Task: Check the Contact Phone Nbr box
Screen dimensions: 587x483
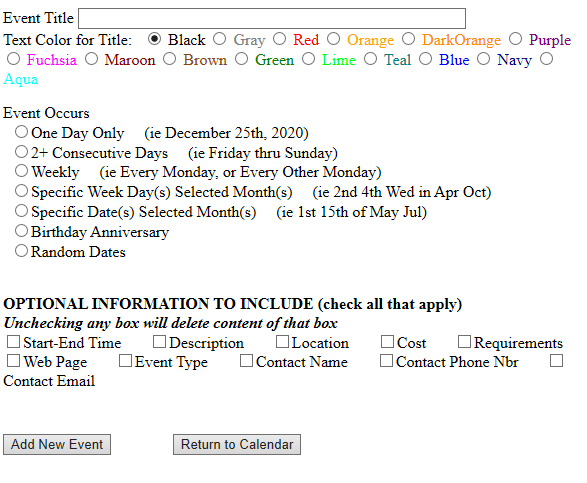Action: [x=386, y=361]
